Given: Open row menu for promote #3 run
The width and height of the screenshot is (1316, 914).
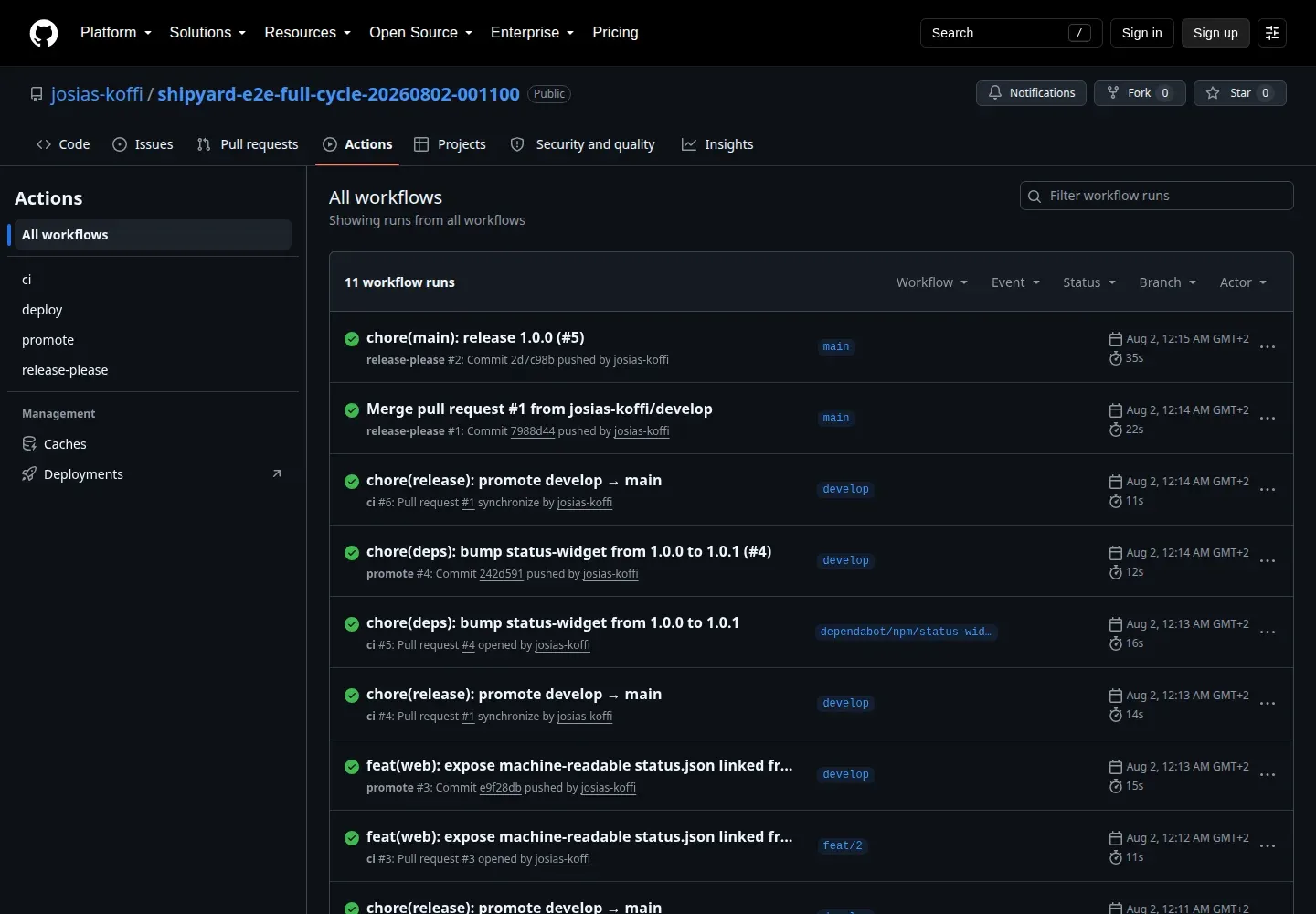Looking at the screenshot, I should click(x=1268, y=775).
